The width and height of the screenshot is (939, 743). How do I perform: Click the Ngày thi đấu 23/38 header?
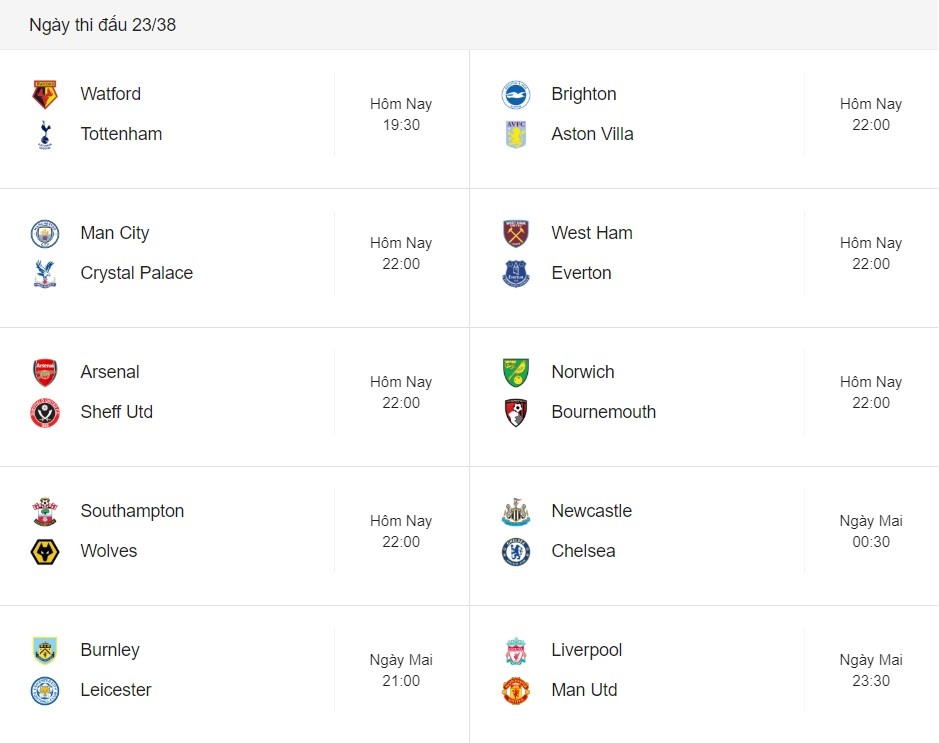click(102, 25)
